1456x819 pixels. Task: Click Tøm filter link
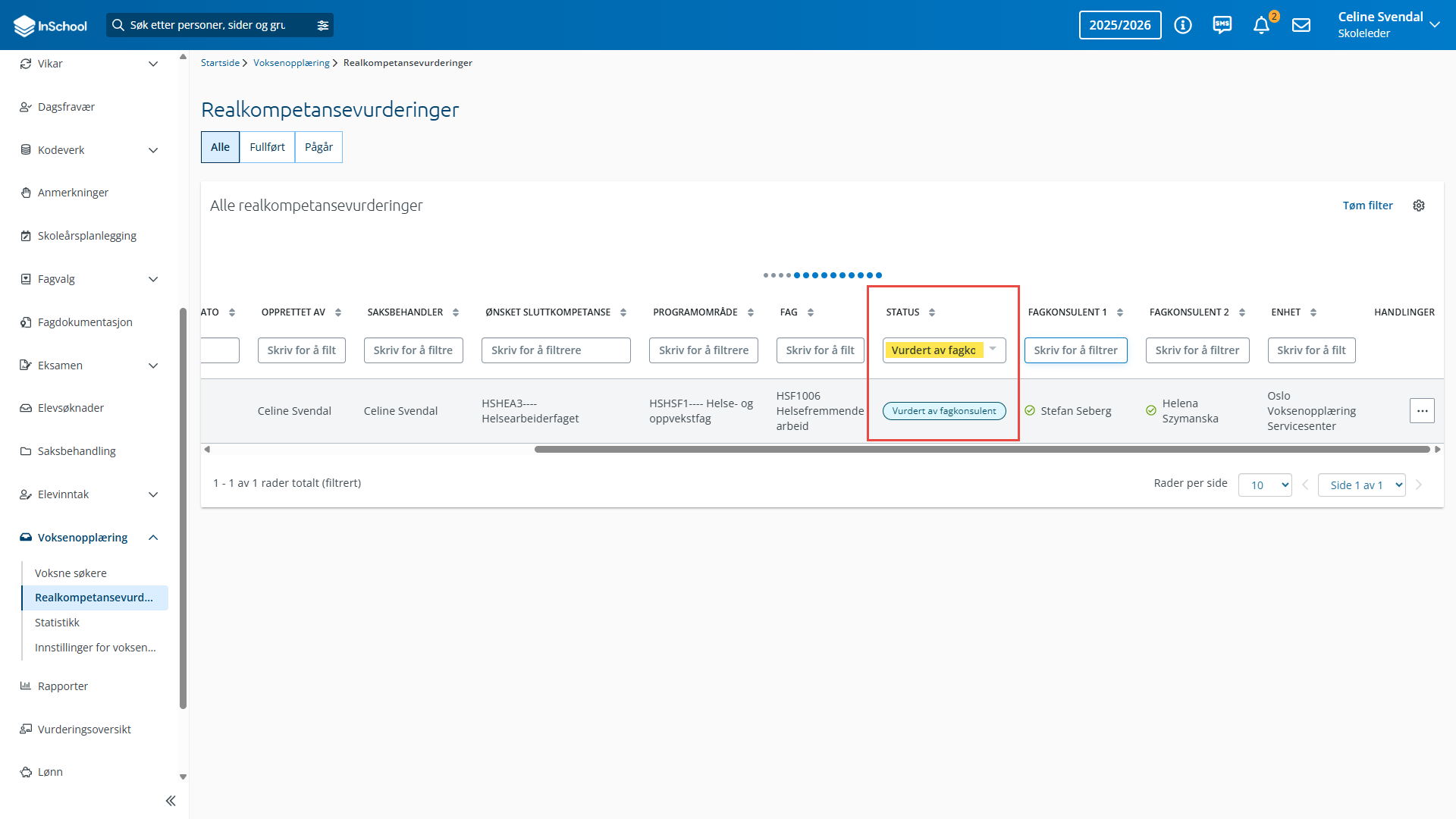(1367, 206)
